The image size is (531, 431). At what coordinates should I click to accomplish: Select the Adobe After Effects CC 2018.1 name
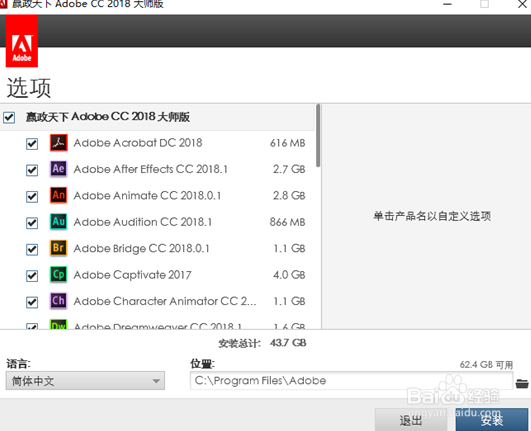pyautogui.click(x=150, y=169)
